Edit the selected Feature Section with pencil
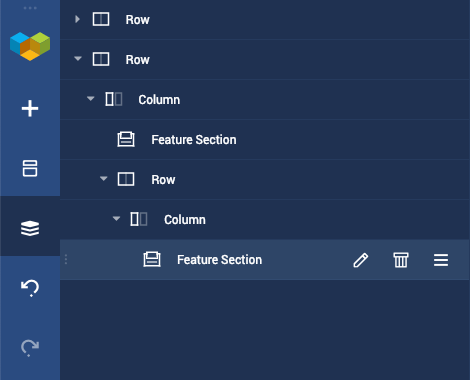470x380 pixels. [x=361, y=260]
